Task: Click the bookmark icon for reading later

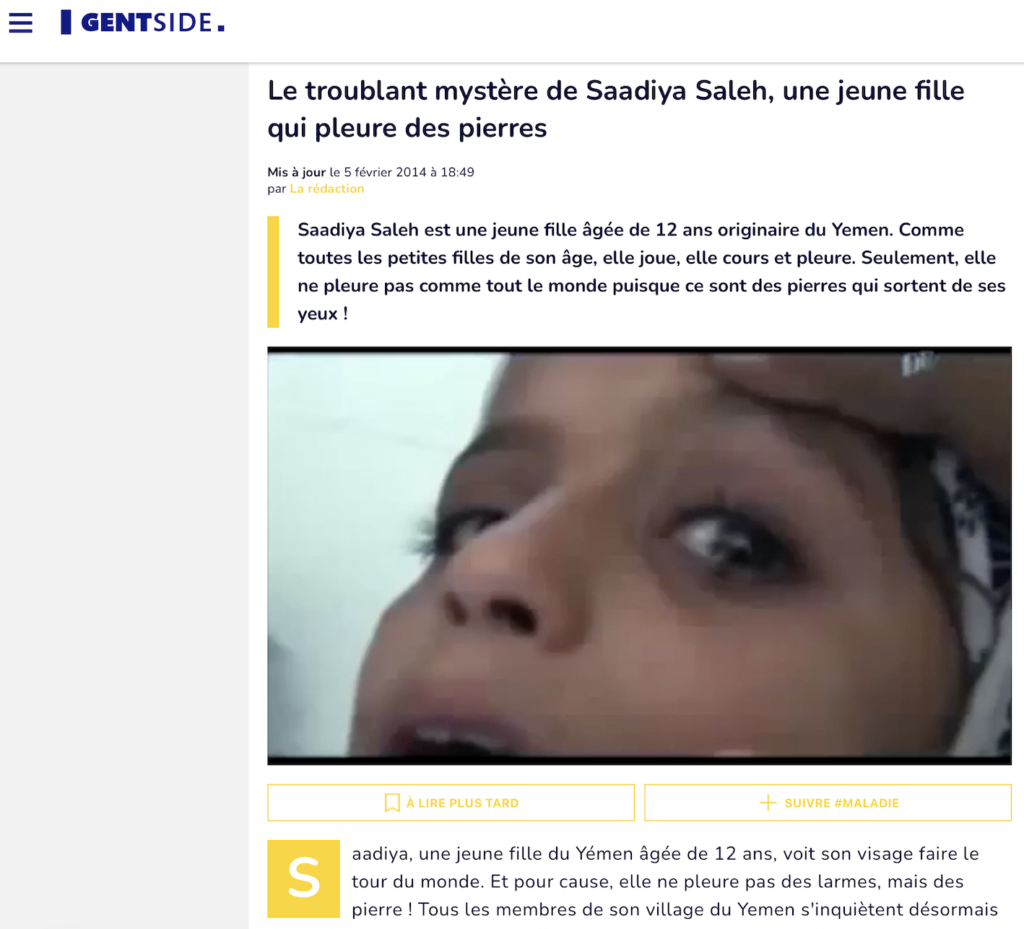Action: tap(392, 802)
